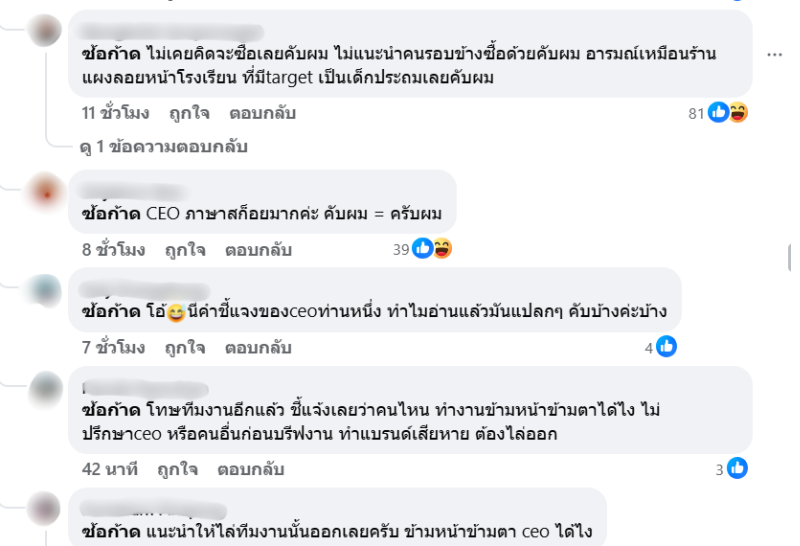
Task: Reply to the 7 ชั่วโมง comment
Action: [257, 347]
